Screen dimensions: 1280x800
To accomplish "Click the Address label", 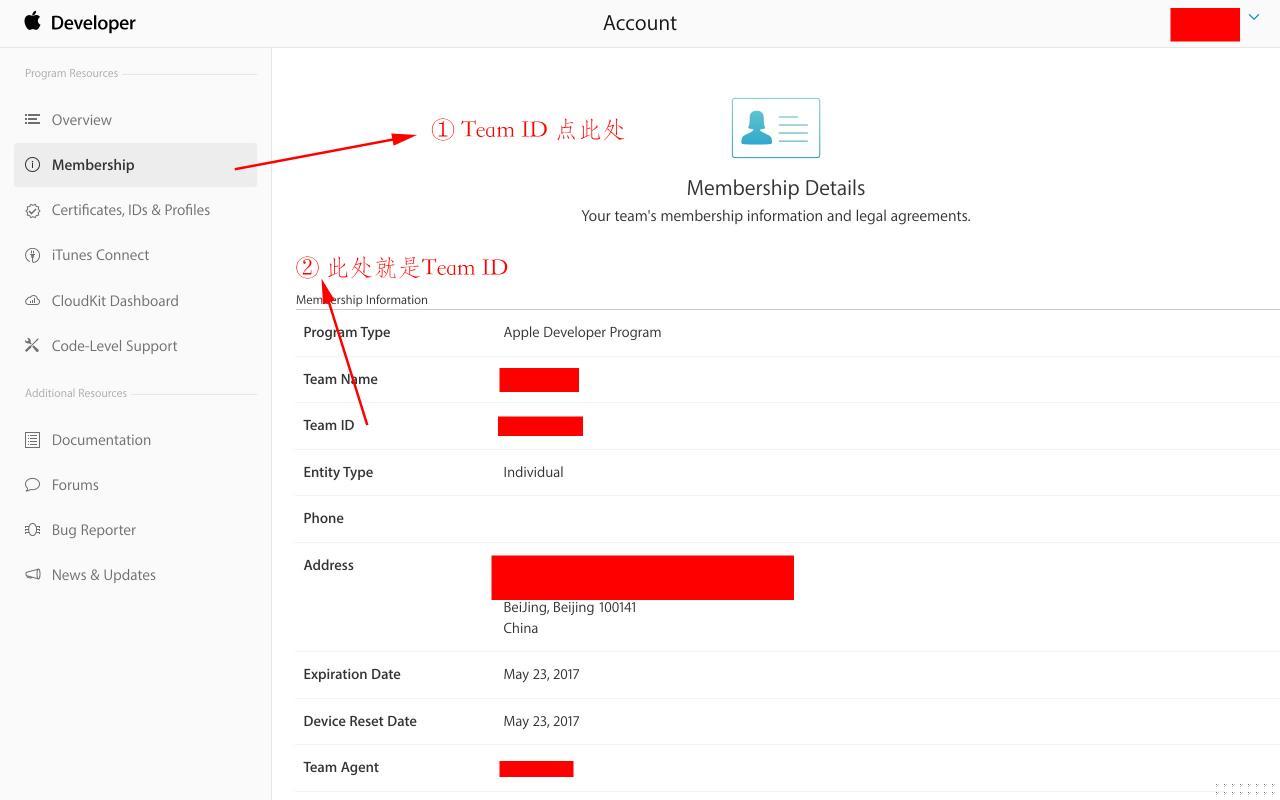I will [329, 565].
